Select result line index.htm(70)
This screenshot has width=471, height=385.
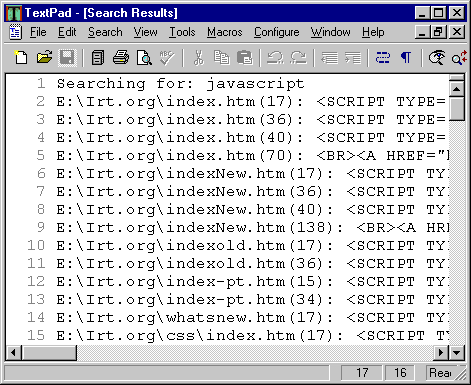pos(252,155)
